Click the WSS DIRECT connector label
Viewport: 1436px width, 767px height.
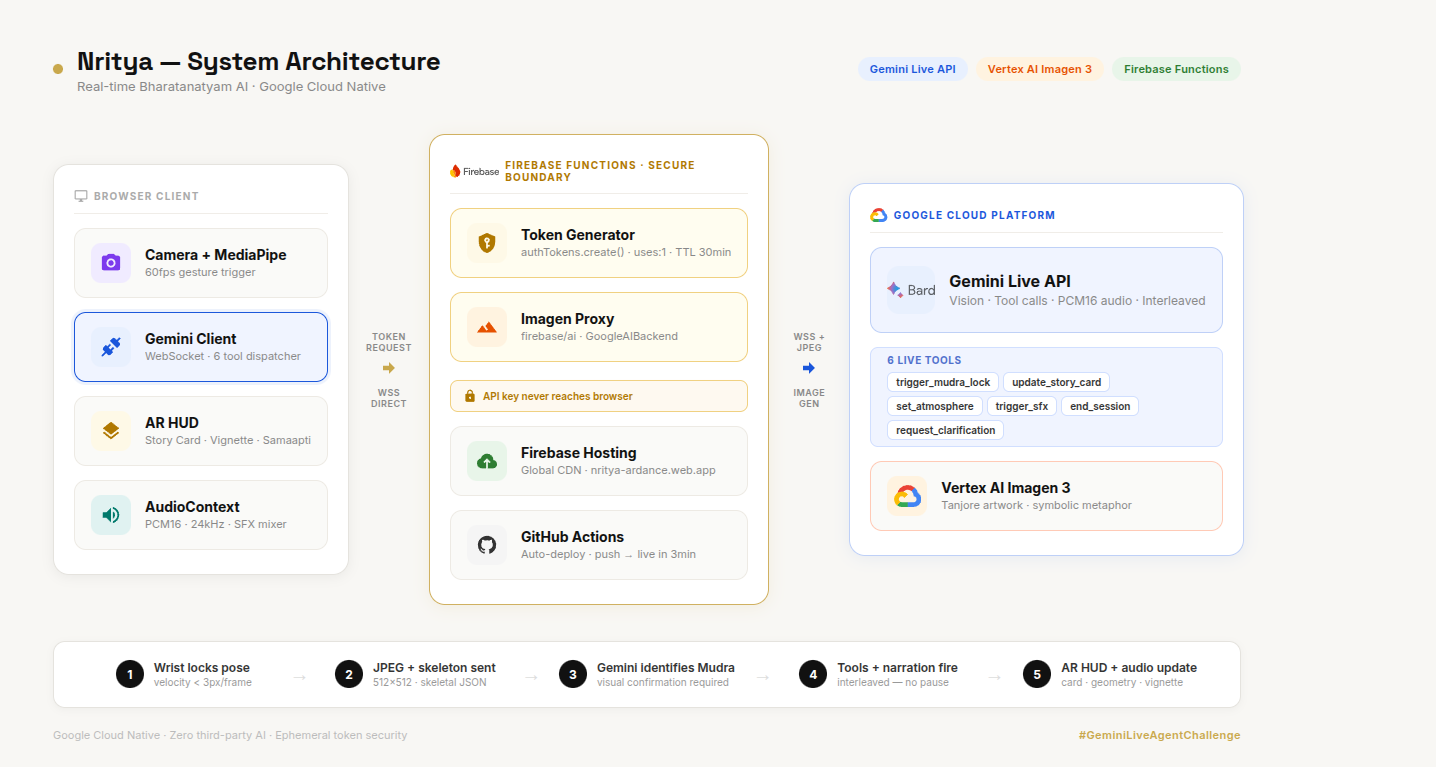tap(389, 398)
